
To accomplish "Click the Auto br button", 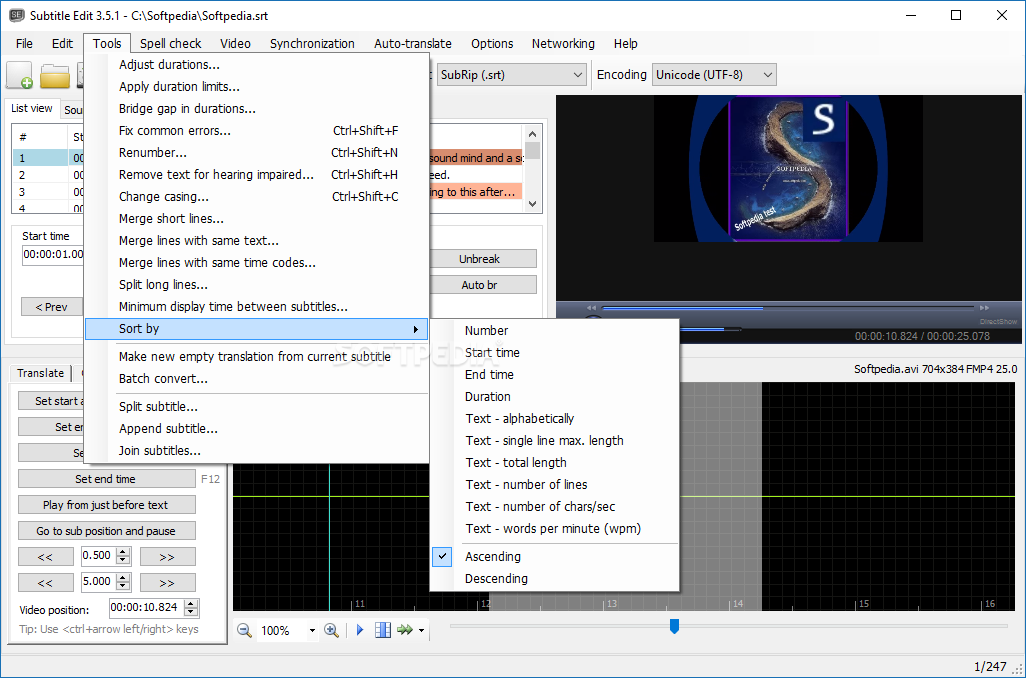I will pos(482,285).
